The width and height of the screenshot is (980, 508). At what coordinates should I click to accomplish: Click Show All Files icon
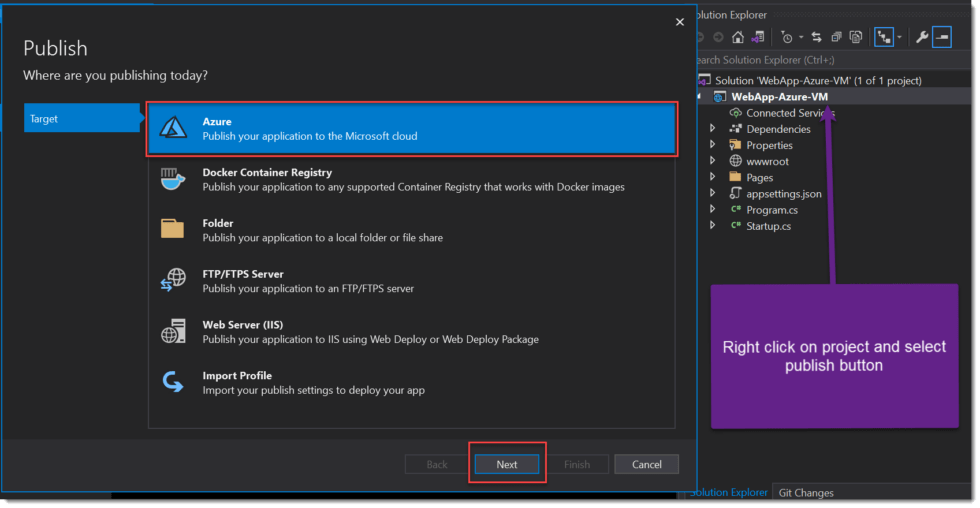coord(856,37)
